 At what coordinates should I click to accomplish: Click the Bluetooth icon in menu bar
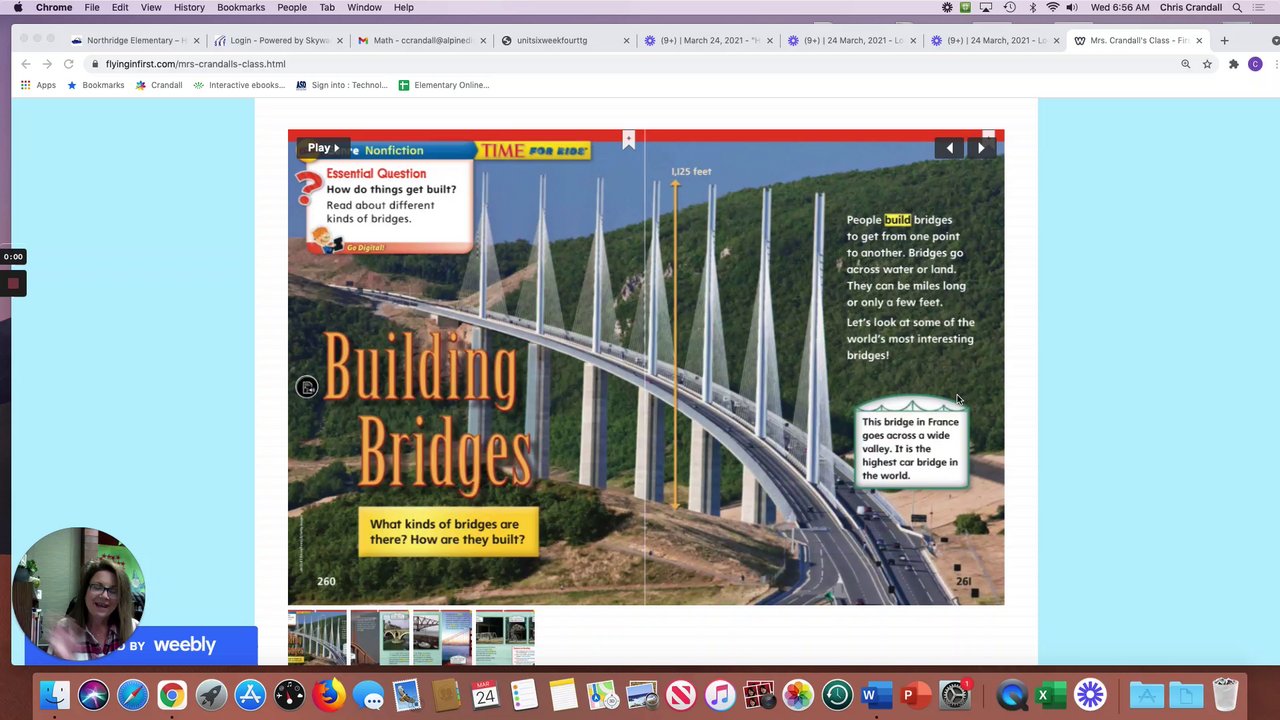tap(1031, 7)
